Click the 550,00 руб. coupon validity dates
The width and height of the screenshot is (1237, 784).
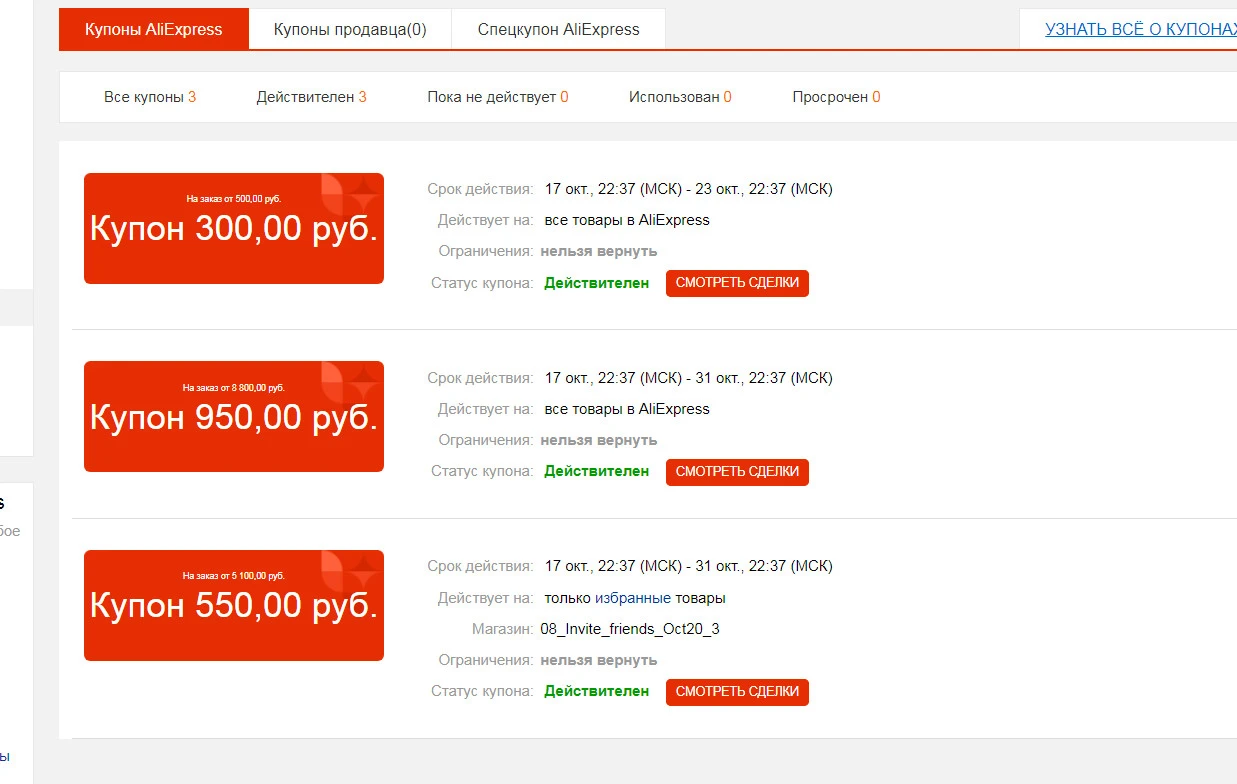click(688, 566)
